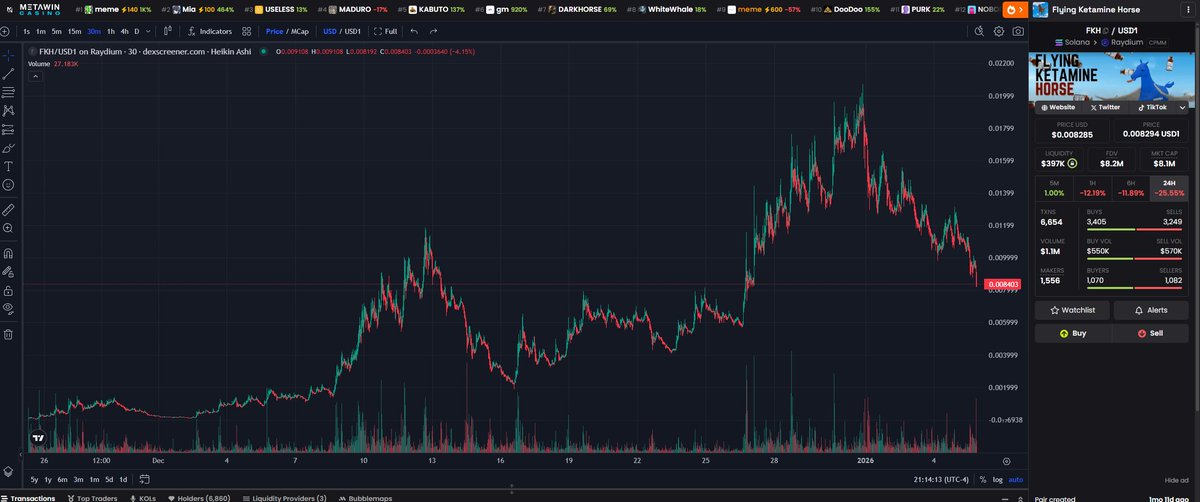1200x502 pixels.
Task: Expand more social links chevron
Action: (x=1183, y=106)
